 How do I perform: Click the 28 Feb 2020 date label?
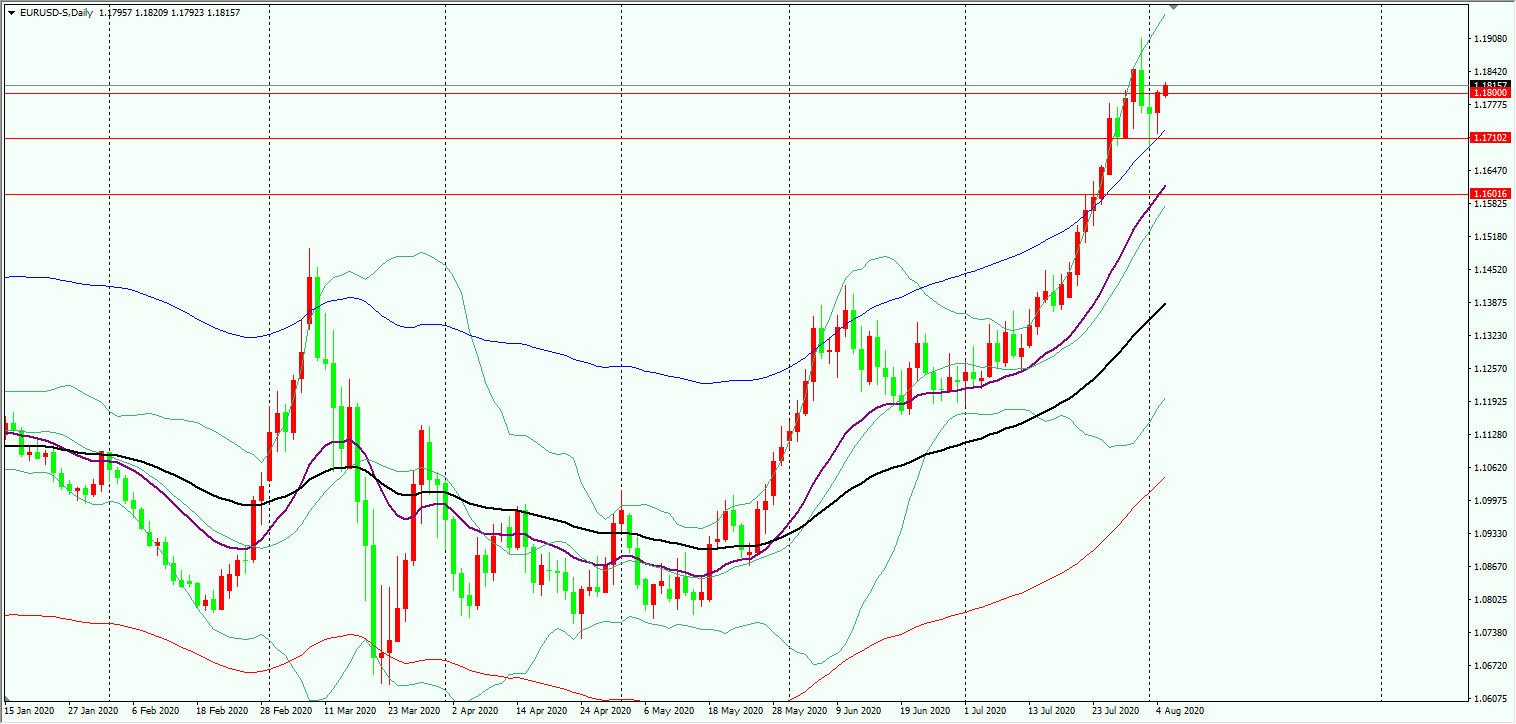point(285,711)
